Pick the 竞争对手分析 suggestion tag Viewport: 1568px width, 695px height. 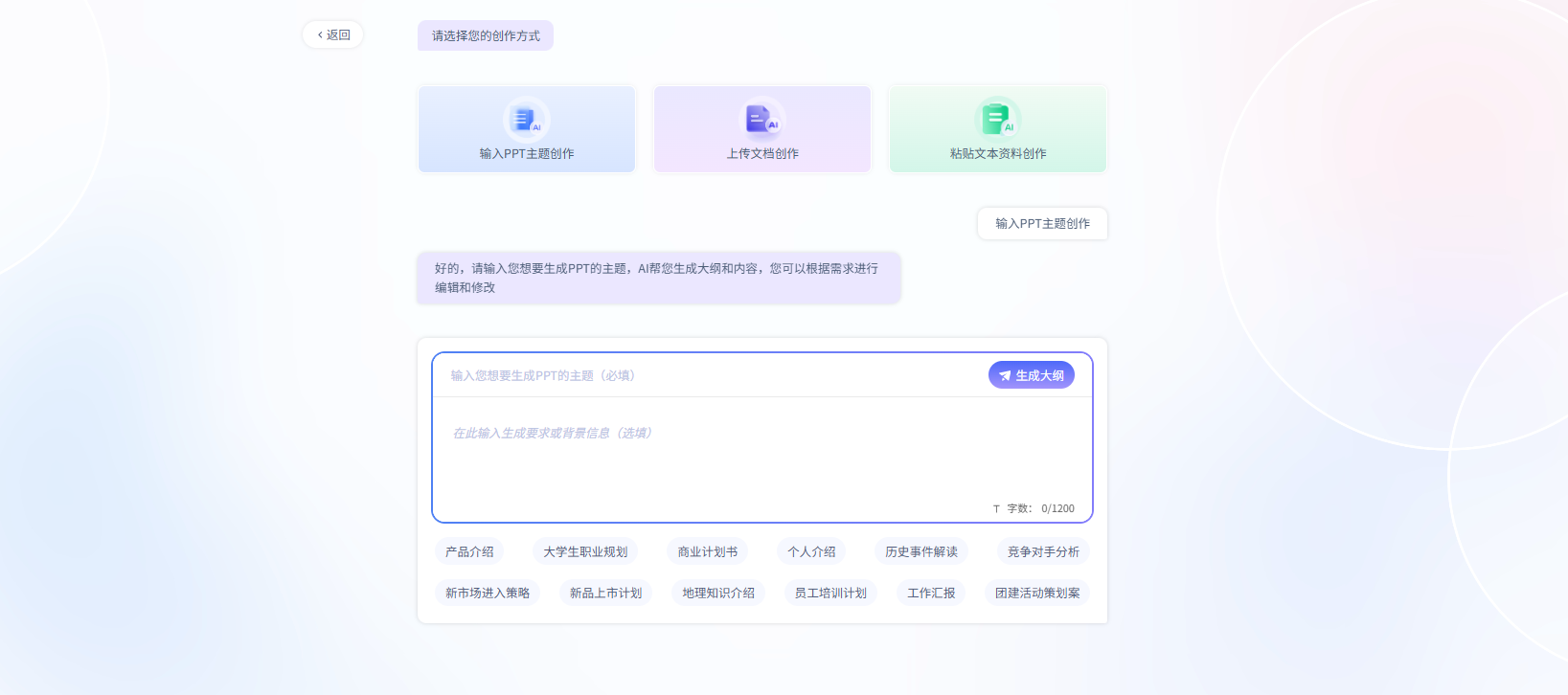[1043, 551]
